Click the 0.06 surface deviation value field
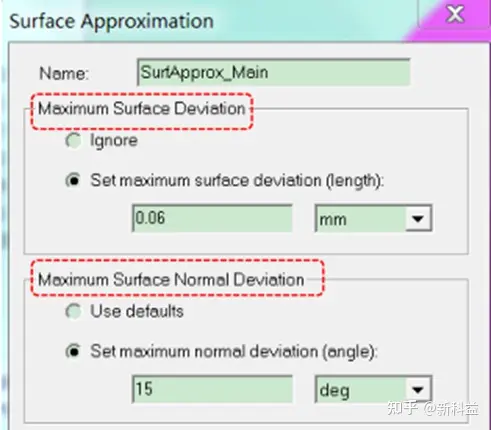 (x=212, y=218)
